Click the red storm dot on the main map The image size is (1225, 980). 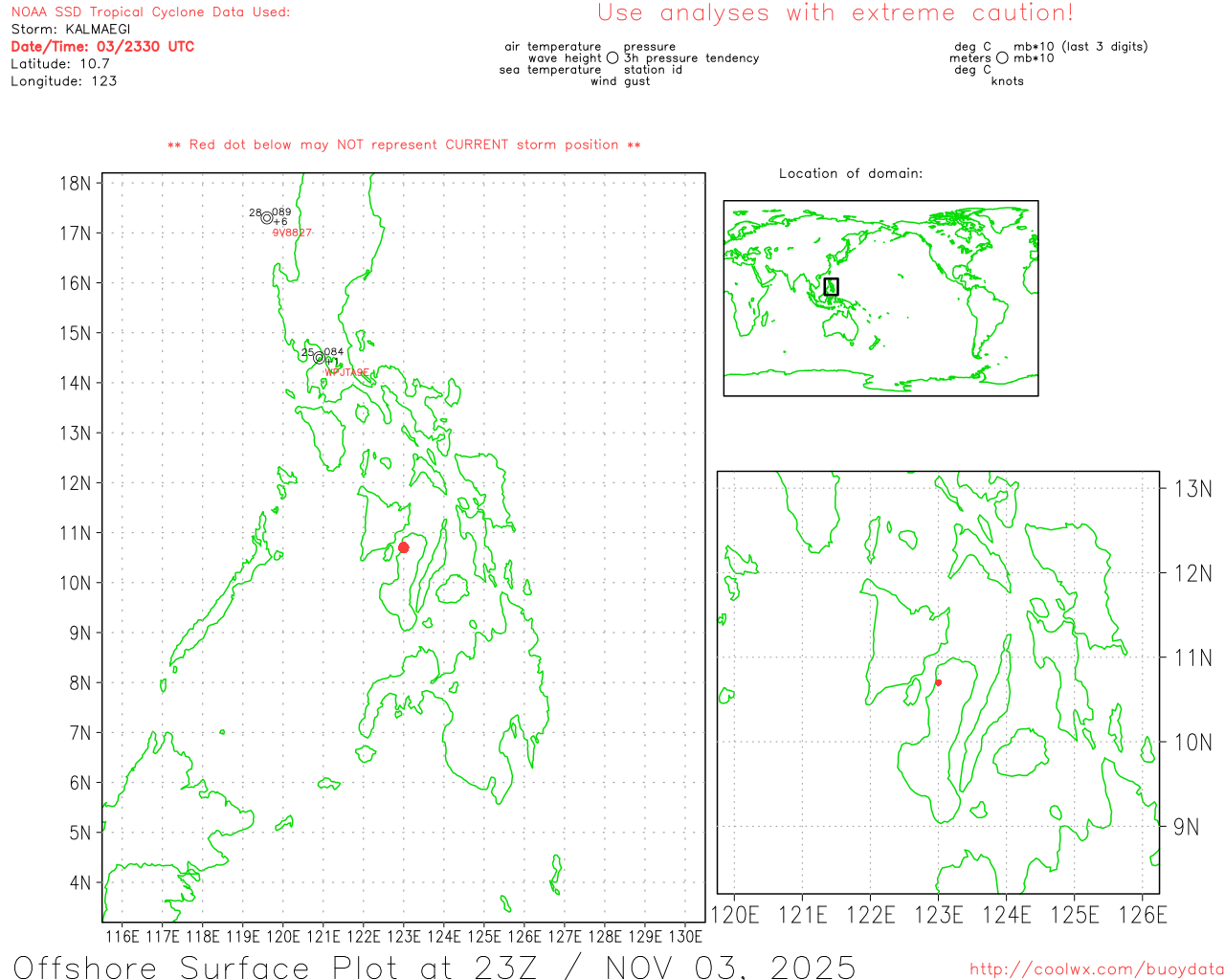point(404,547)
